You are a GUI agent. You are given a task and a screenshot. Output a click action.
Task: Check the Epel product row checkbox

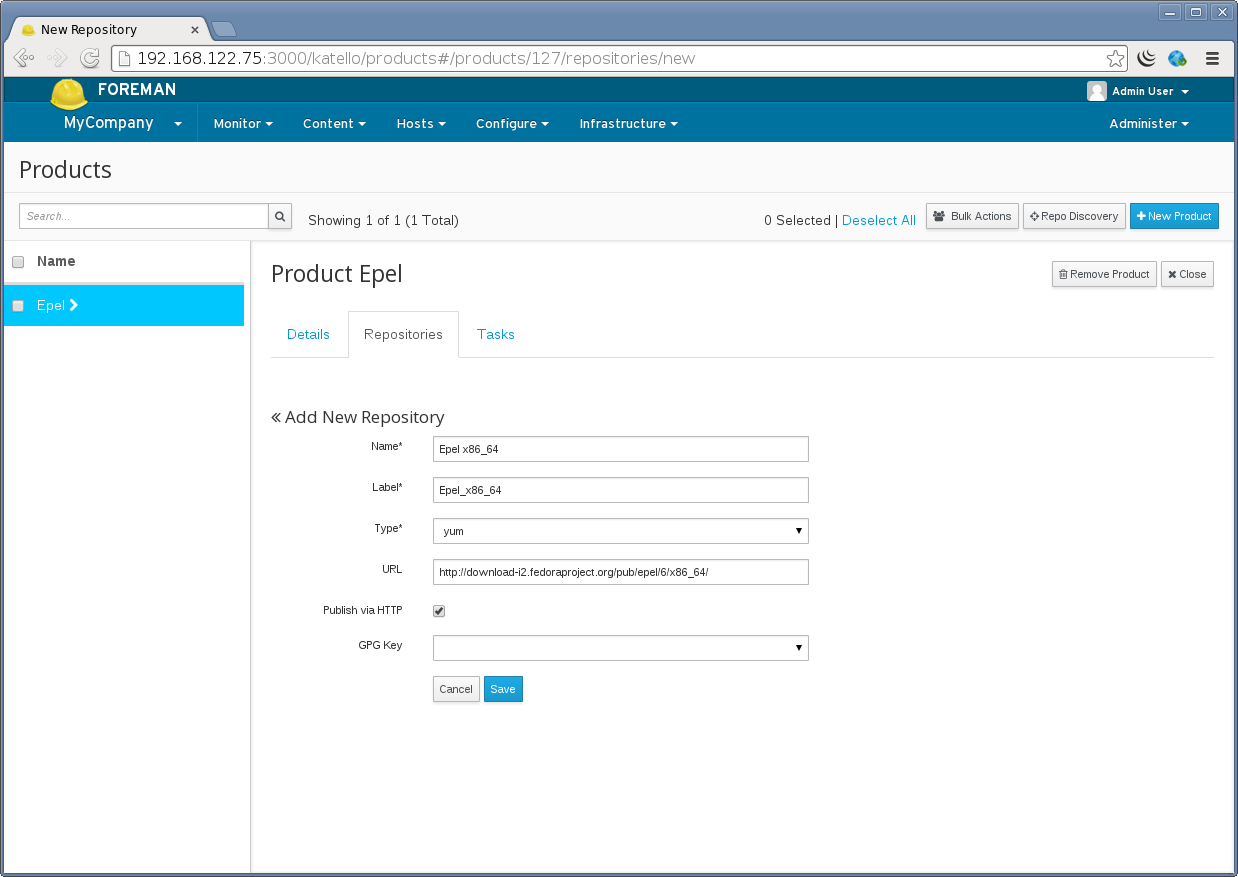[18, 306]
